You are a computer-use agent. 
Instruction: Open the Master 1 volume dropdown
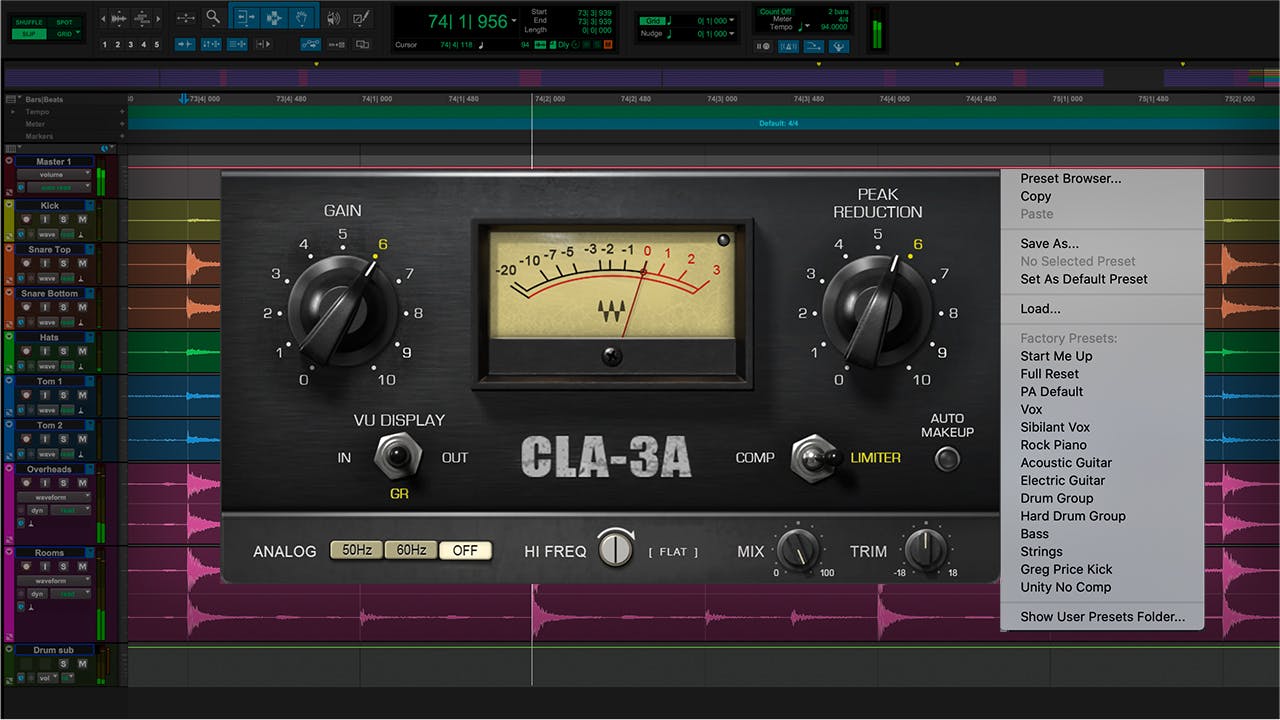tap(53, 174)
